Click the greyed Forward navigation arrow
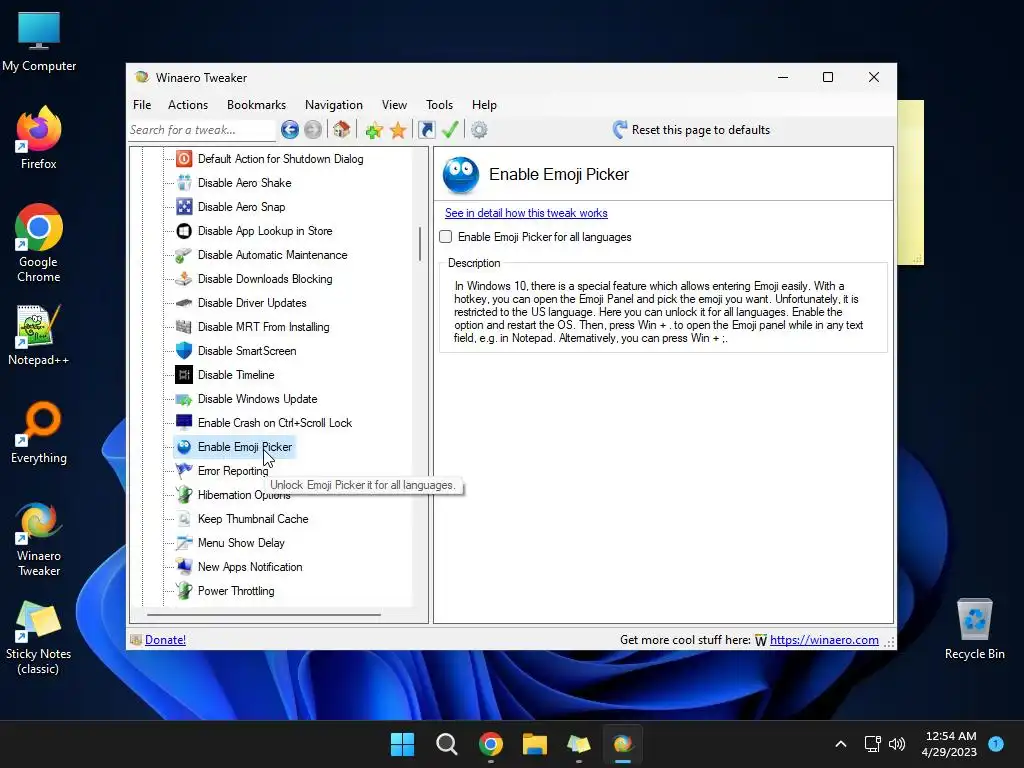This screenshot has height=768, width=1024. pos(313,130)
